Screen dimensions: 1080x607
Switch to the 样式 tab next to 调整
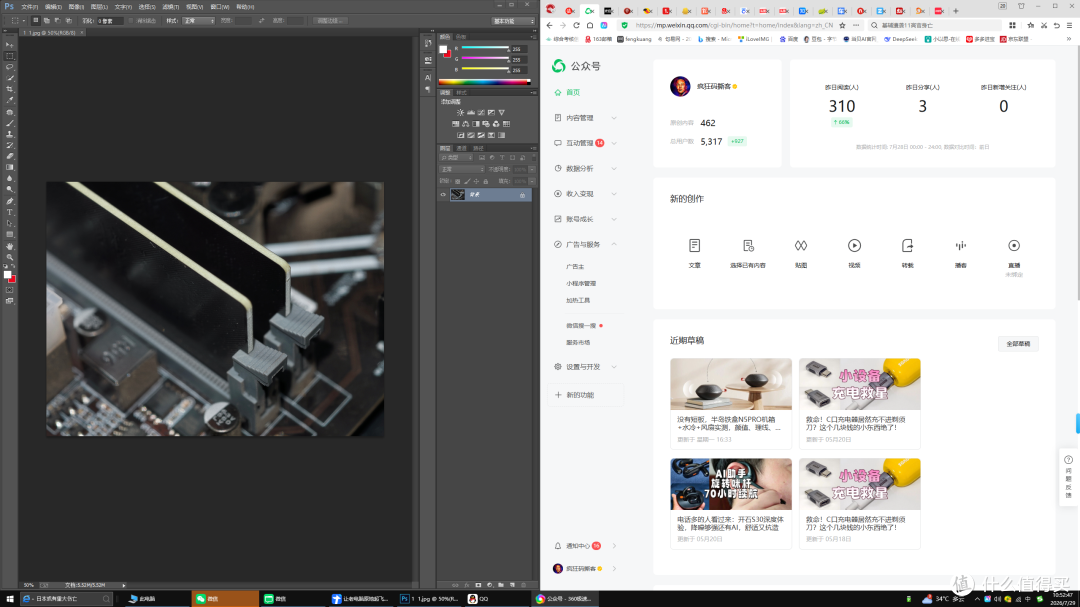pyautogui.click(x=461, y=92)
